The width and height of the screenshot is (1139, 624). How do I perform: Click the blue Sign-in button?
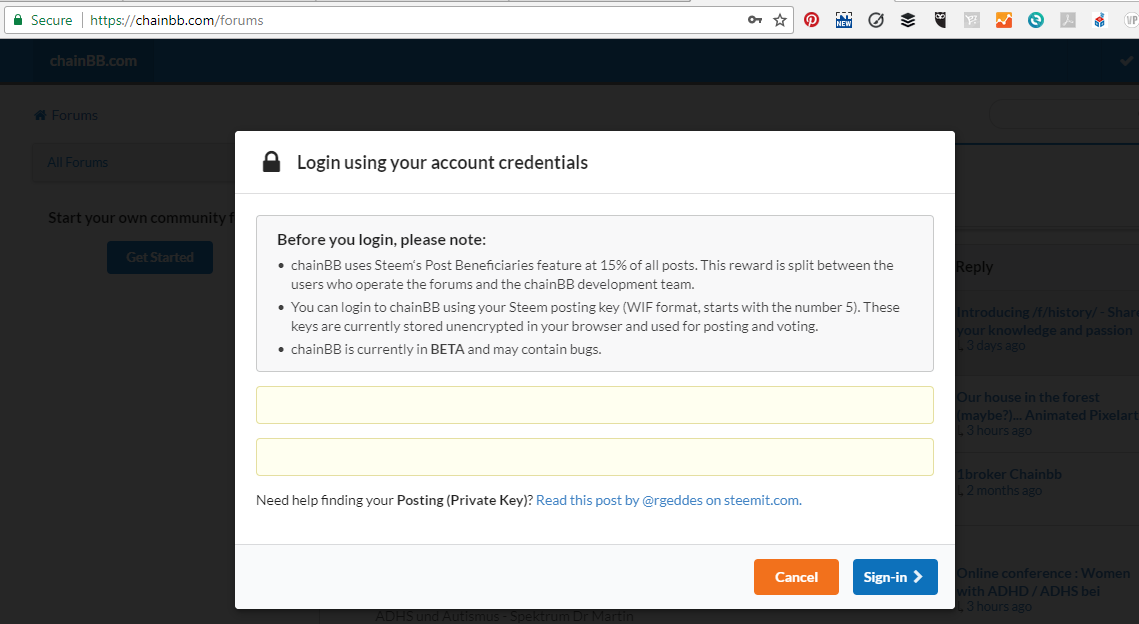pos(895,577)
